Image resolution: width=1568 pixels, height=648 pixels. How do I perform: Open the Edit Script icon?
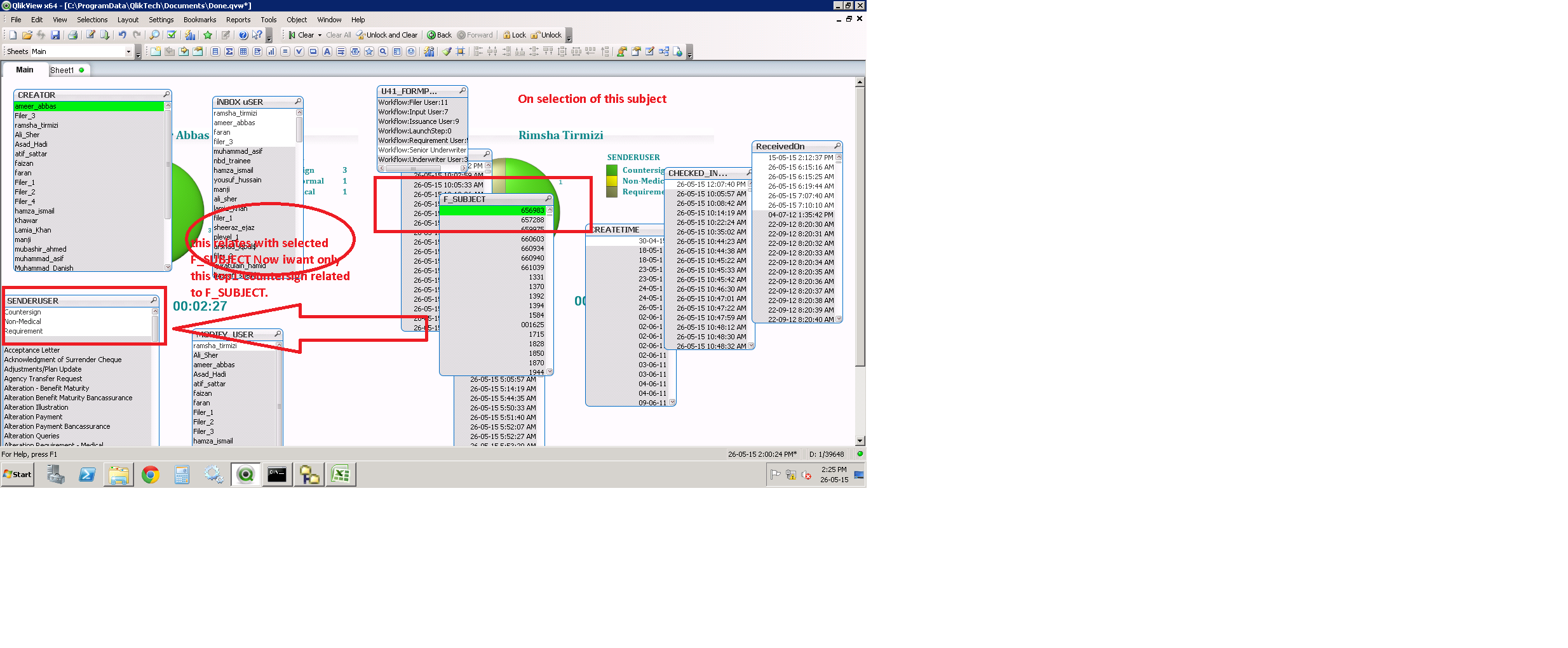click(x=91, y=35)
